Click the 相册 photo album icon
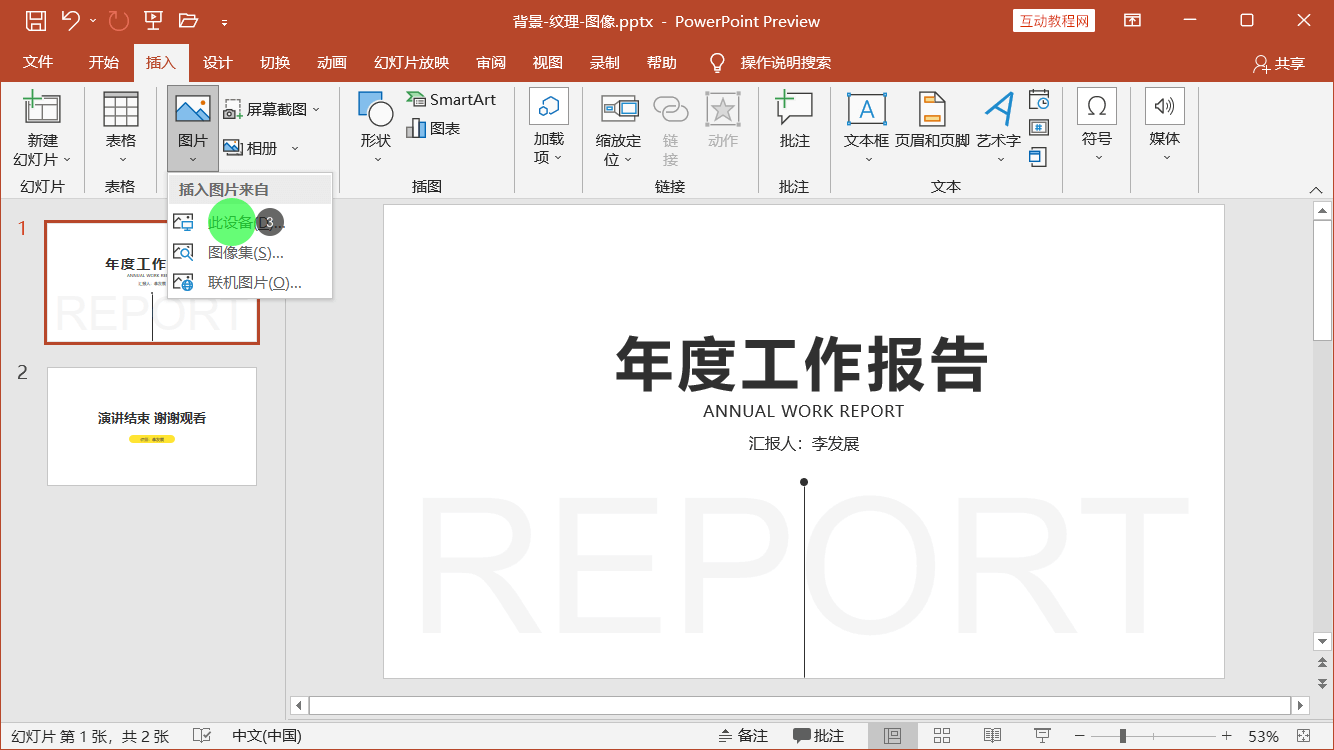 pos(233,148)
